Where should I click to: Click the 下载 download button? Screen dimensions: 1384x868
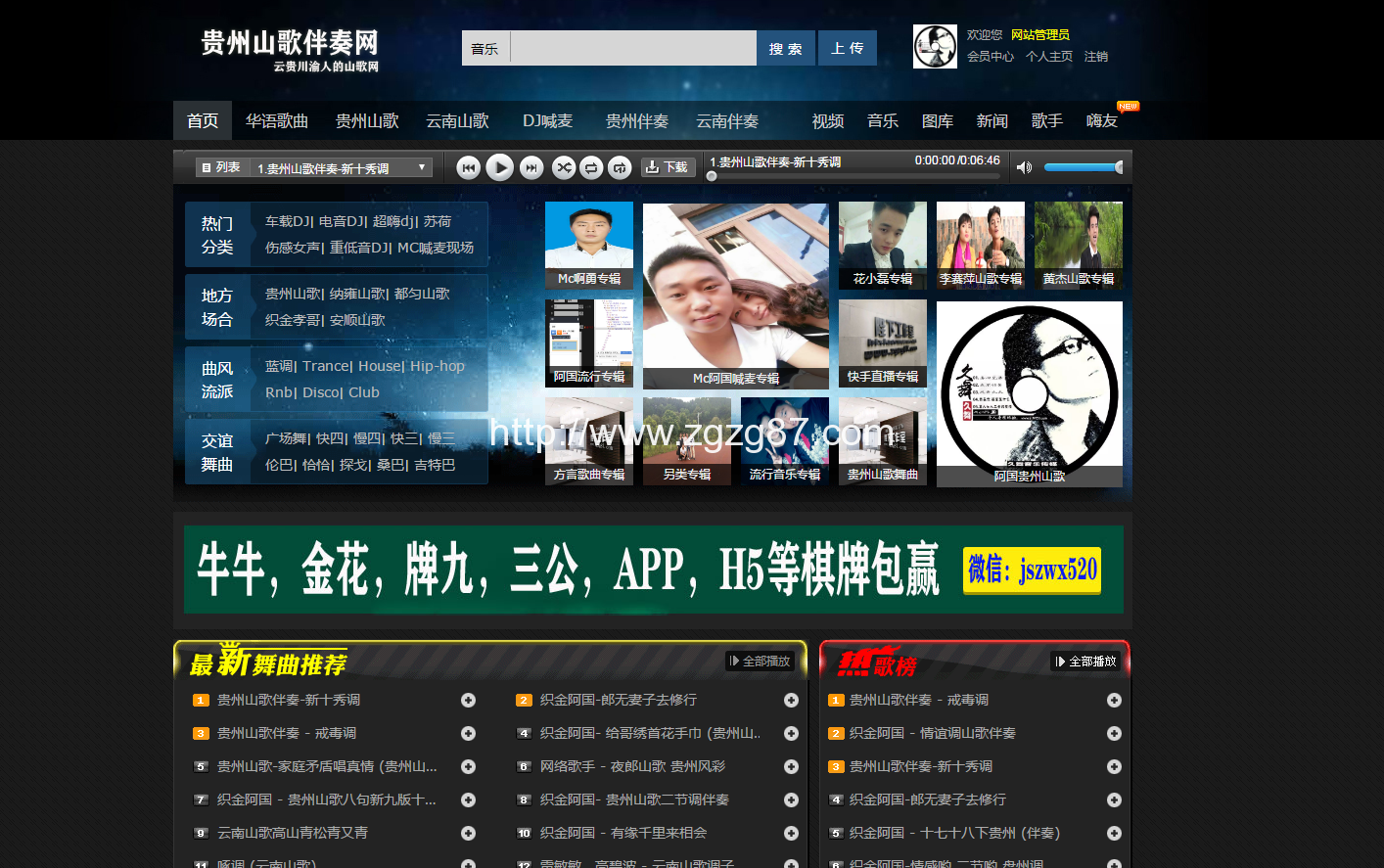pos(667,167)
